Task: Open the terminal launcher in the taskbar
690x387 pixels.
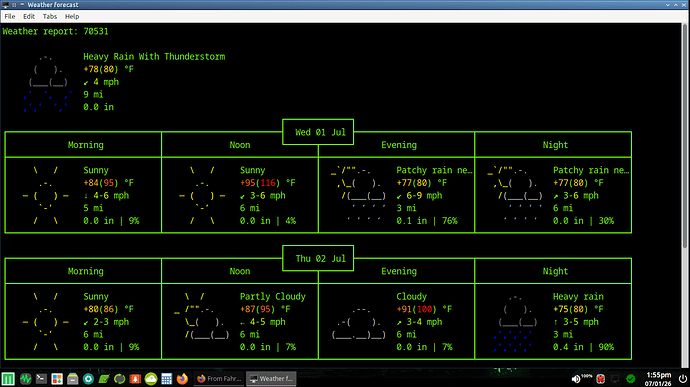Action: tap(41, 379)
